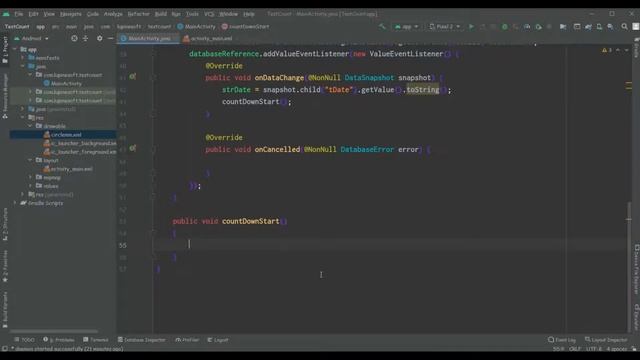
Task: Open the AVD Manager icon
Action: [x=599, y=27]
